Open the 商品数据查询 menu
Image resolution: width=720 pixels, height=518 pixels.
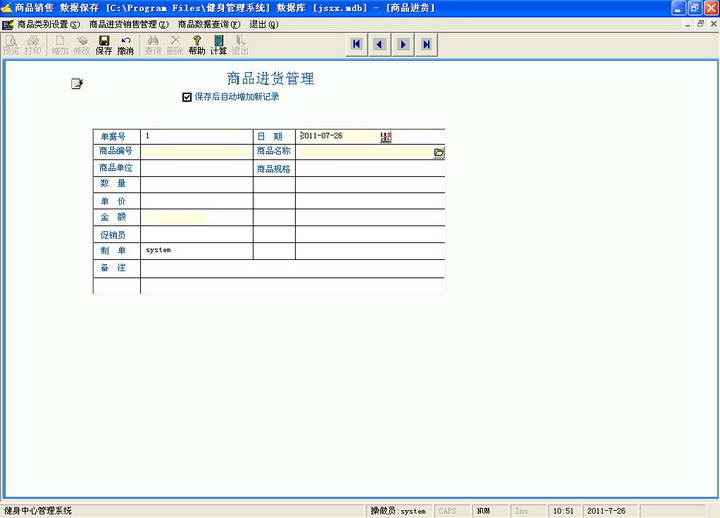[x=209, y=24]
